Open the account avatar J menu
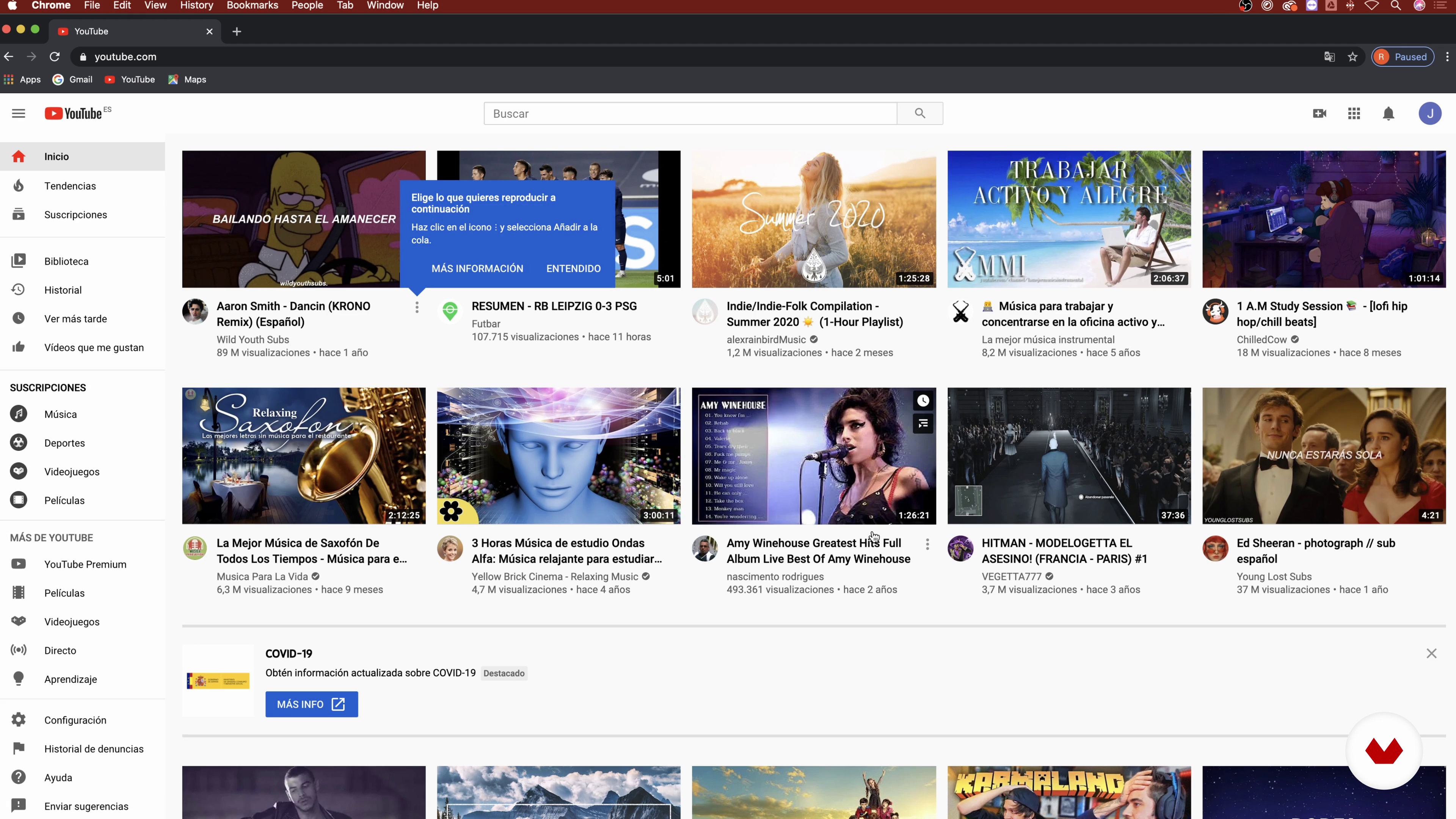 pyautogui.click(x=1430, y=114)
